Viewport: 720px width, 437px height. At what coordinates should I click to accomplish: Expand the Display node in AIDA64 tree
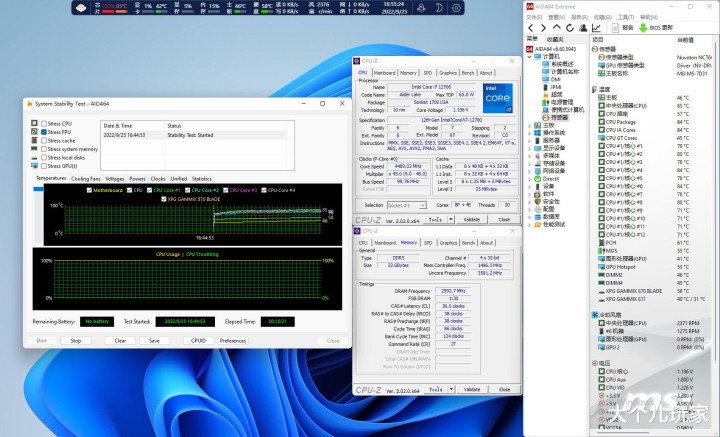[x=529, y=148]
